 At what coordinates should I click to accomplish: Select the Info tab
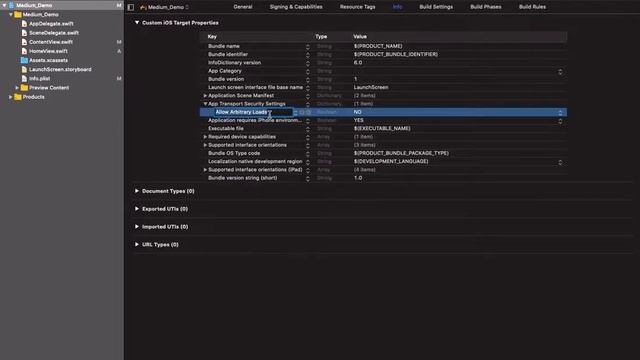[397, 7]
